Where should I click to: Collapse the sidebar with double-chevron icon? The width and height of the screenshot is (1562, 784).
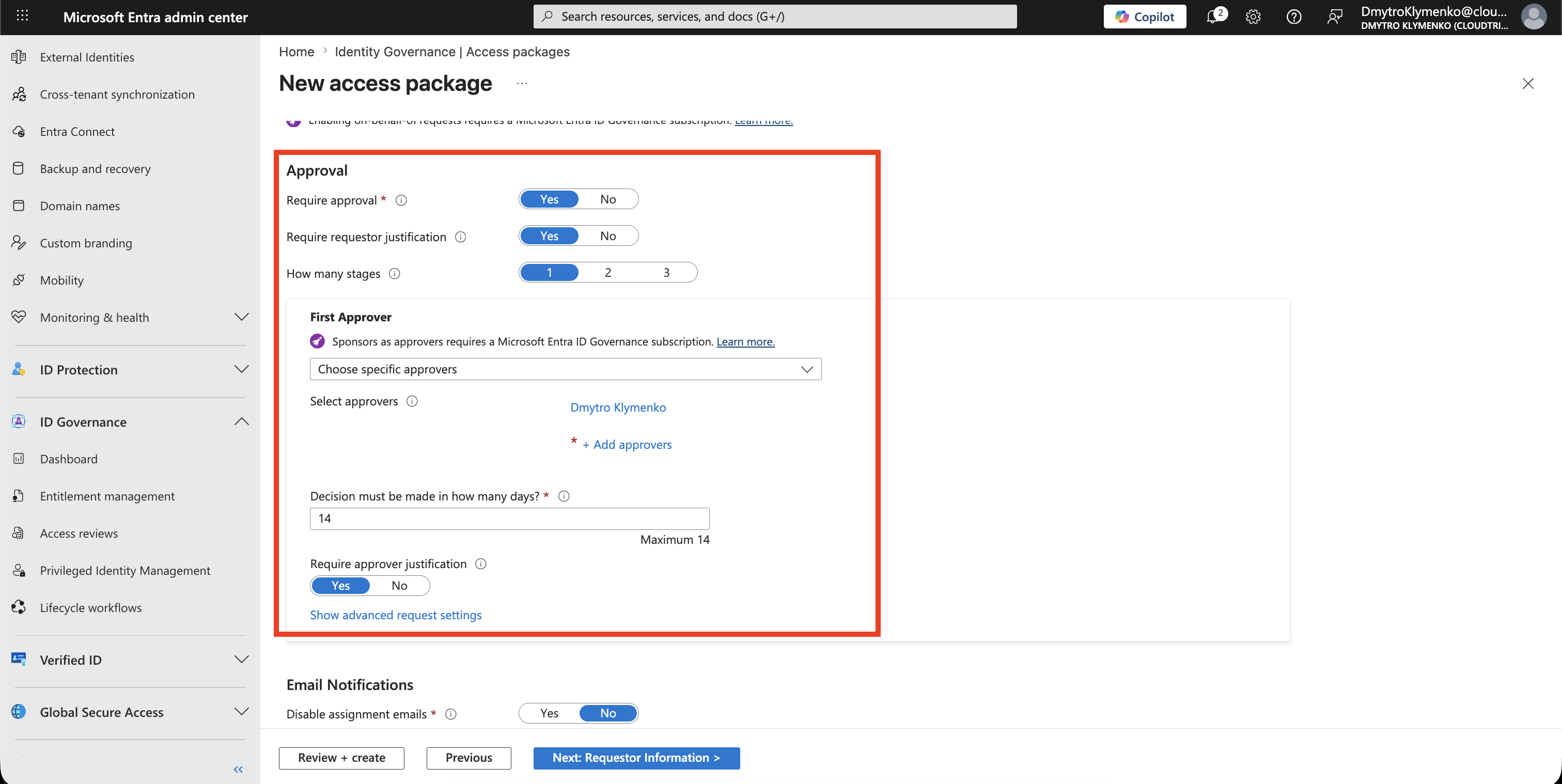click(238, 769)
